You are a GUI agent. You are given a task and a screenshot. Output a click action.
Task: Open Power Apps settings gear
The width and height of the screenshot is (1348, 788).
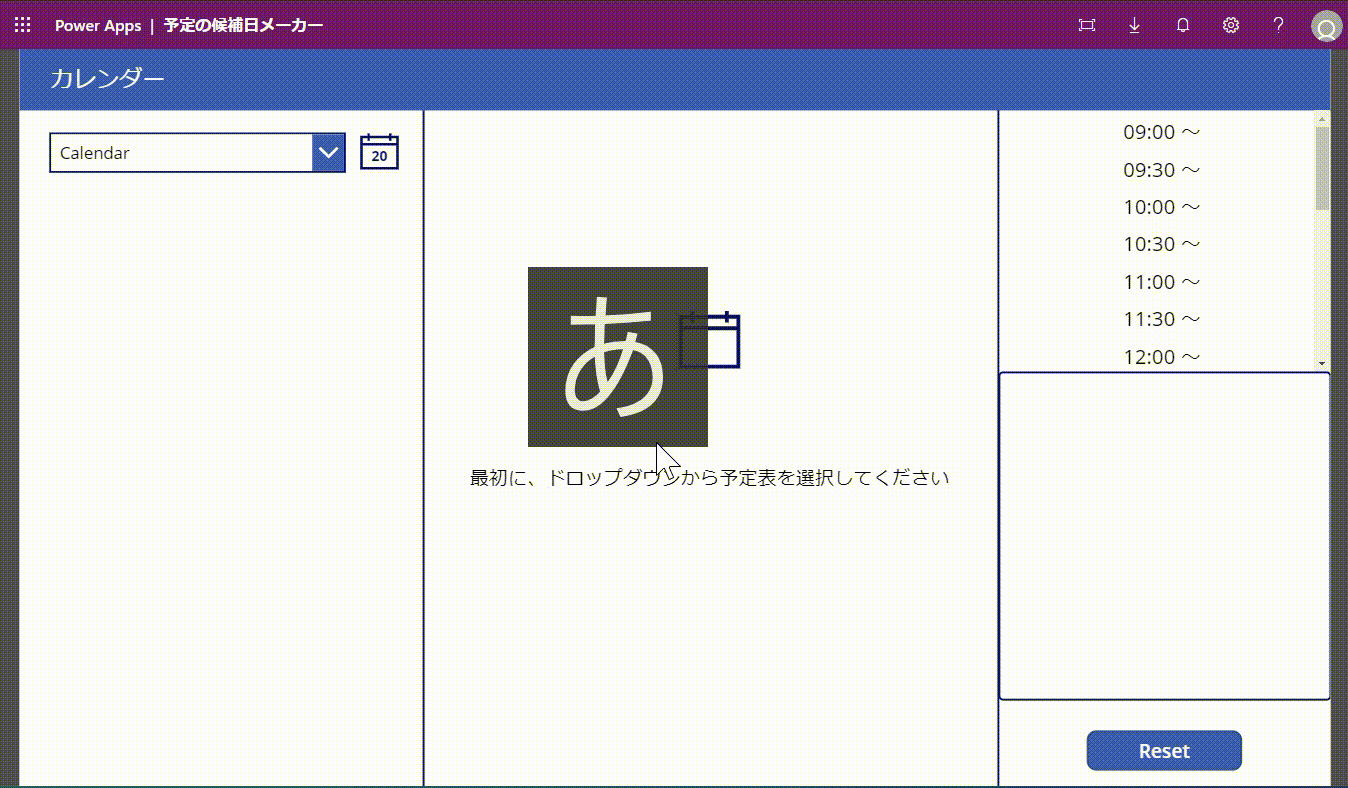[x=1230, y=24]
